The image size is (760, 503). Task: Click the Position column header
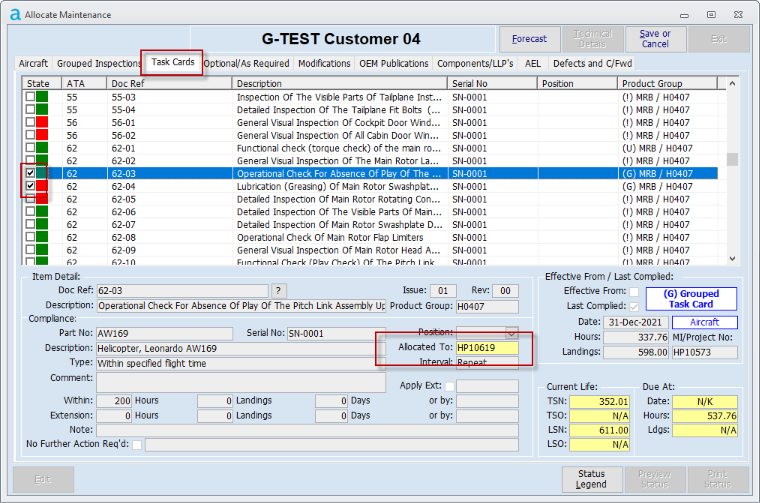point(577,83)
